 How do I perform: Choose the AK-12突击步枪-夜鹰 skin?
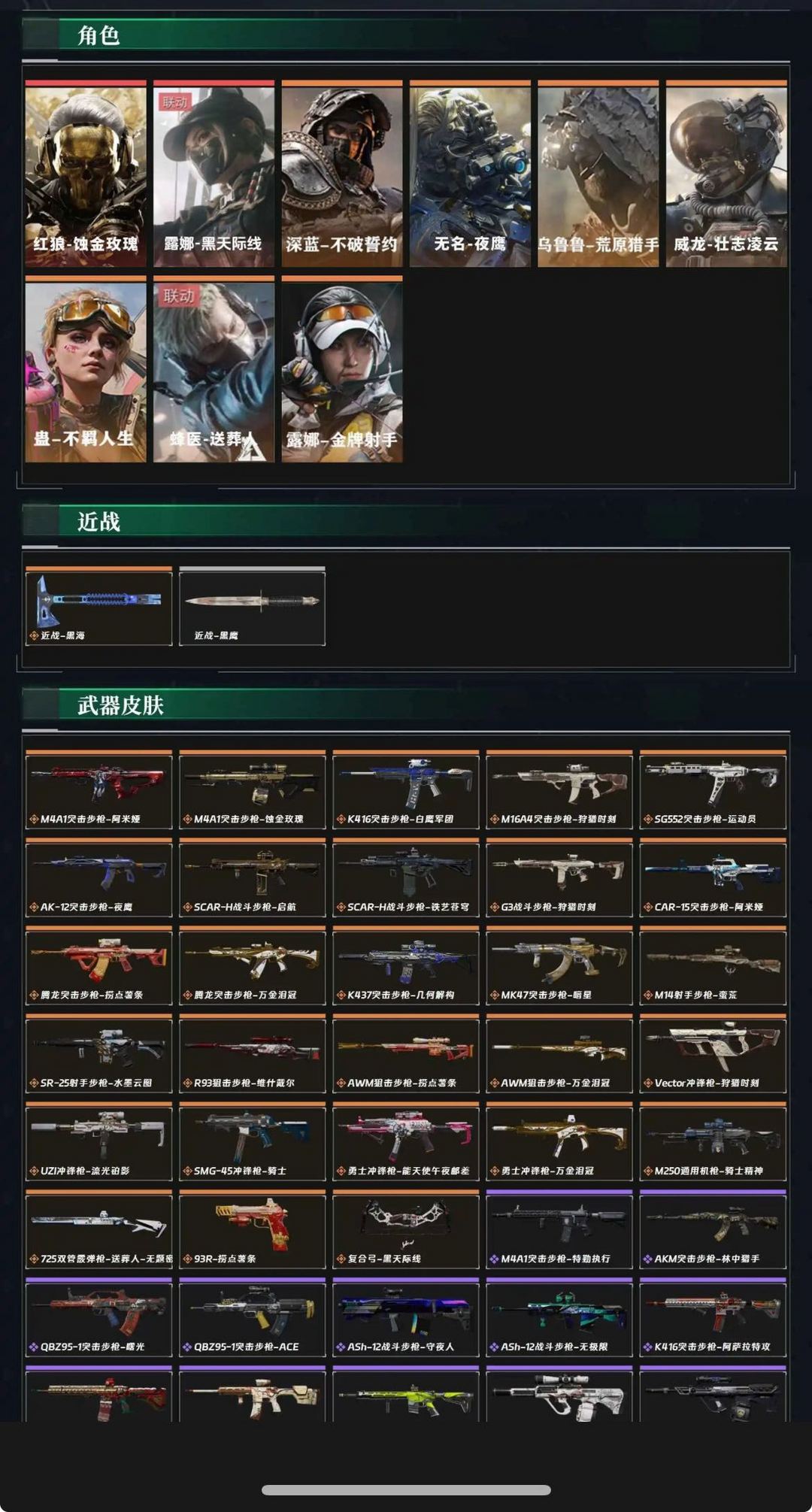(x=98, y=877)
